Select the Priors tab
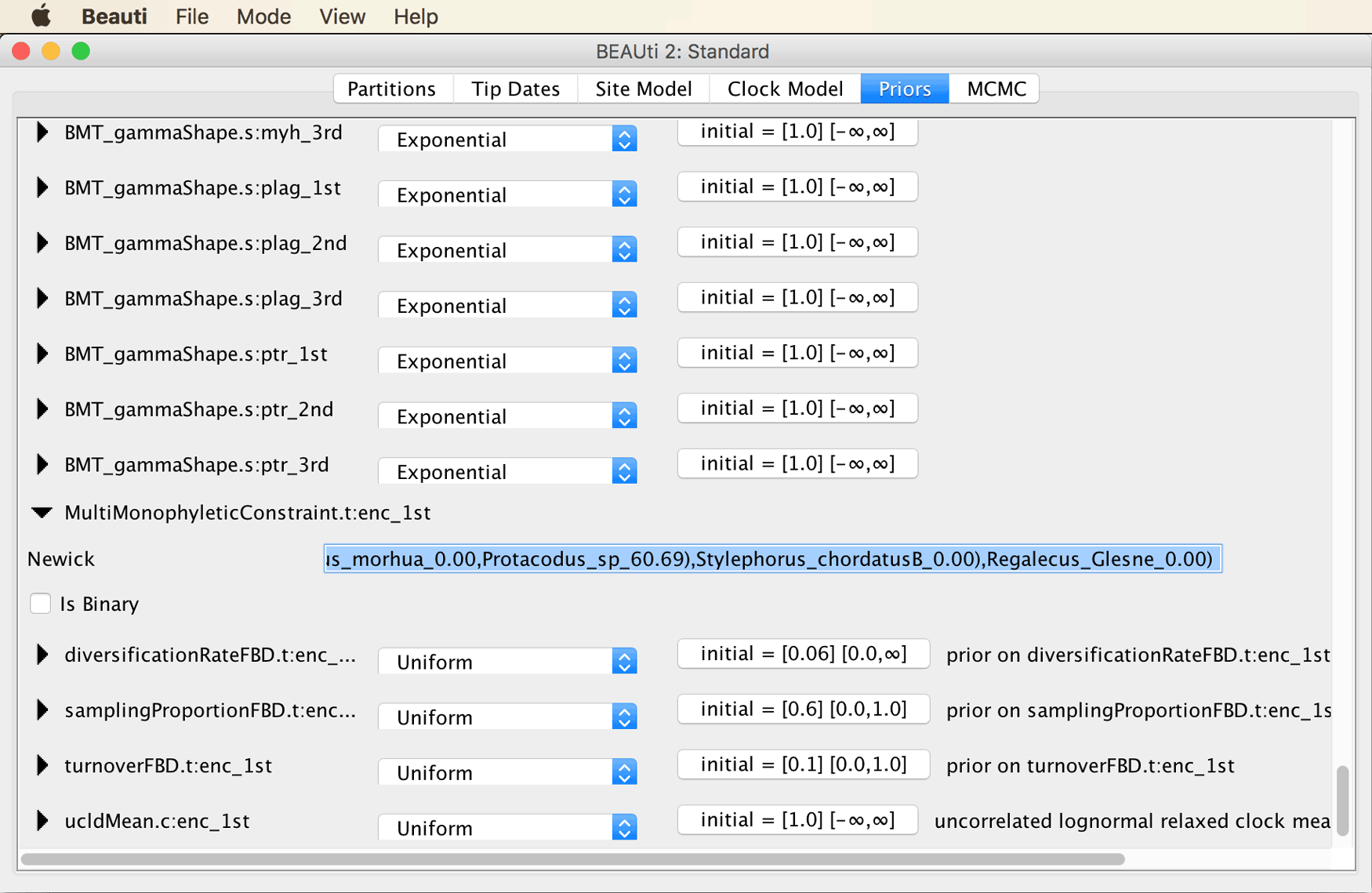This screenshot has width=1372, height=893. point(905,89)
